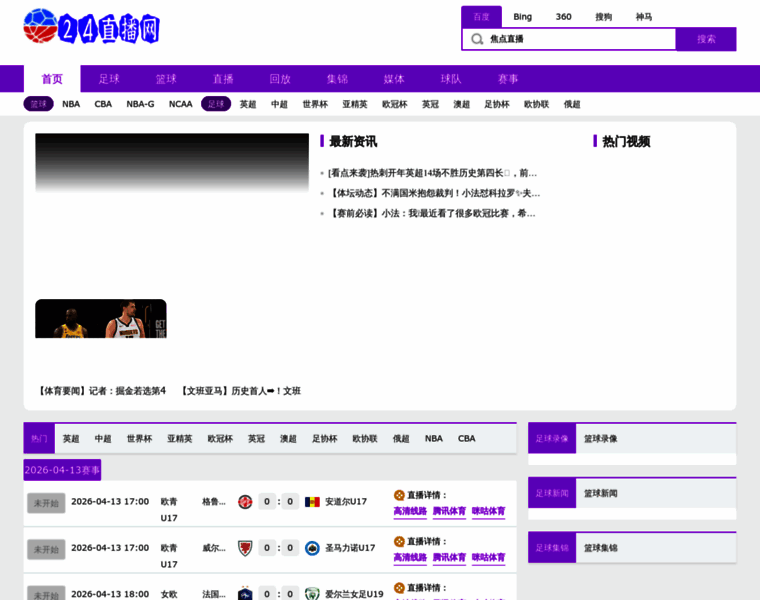The height and width of the screenshot is (600, 760).
Task: Open 篮球 in main navigation
Action: pyautogui.click(x=166, y=79)
